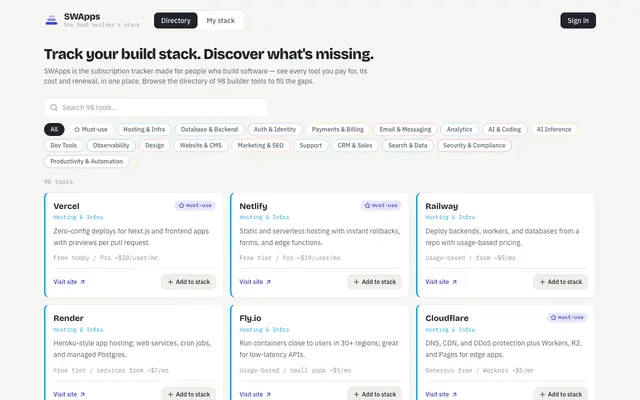This screenshot has width=640, height=400.
Task: Click the 'Hosting & Infra' label under Railway
Action: click(x=450, y=218)
